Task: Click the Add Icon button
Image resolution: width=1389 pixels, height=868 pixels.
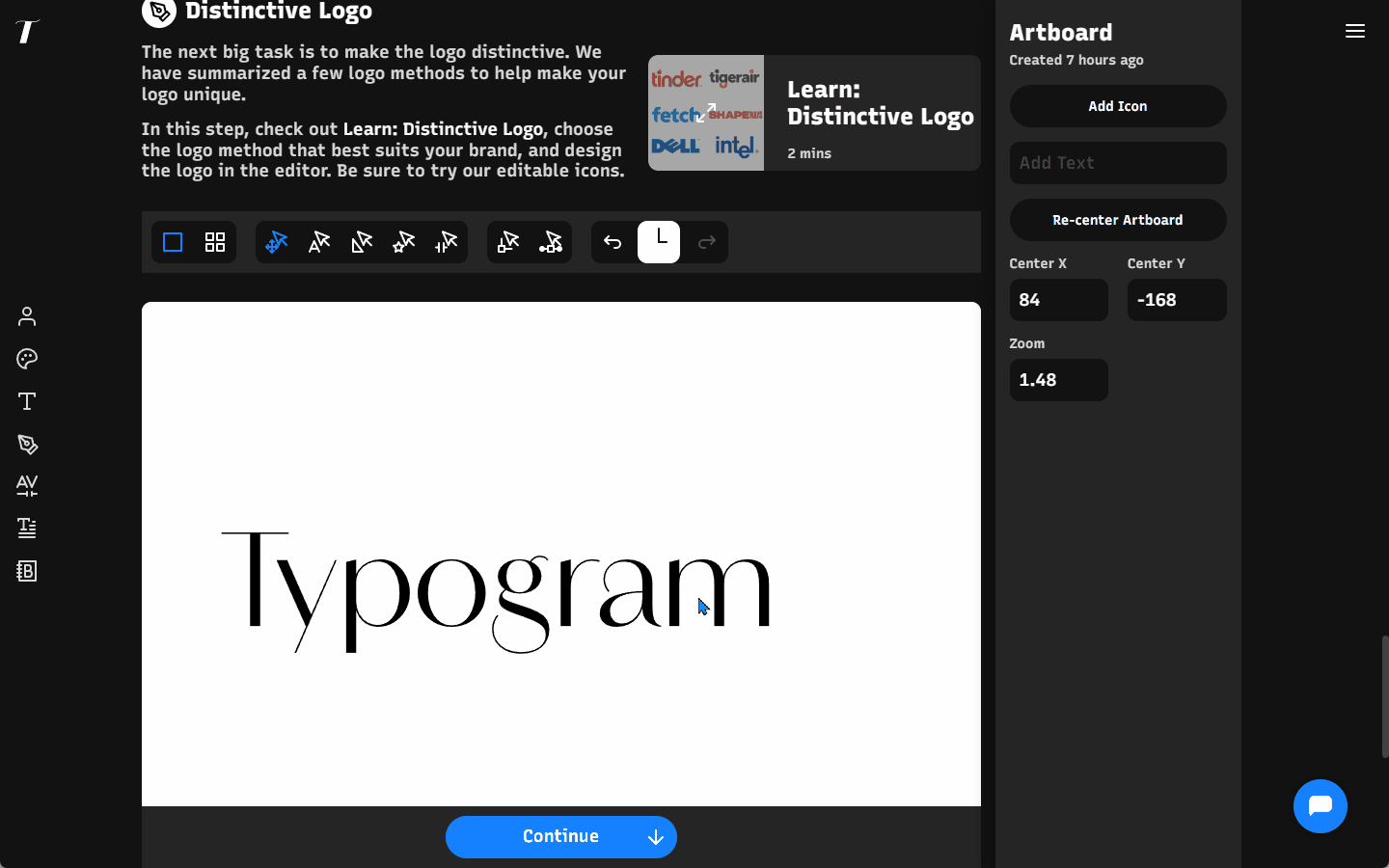Action: pyautogui.click(x=1118, y=106)
